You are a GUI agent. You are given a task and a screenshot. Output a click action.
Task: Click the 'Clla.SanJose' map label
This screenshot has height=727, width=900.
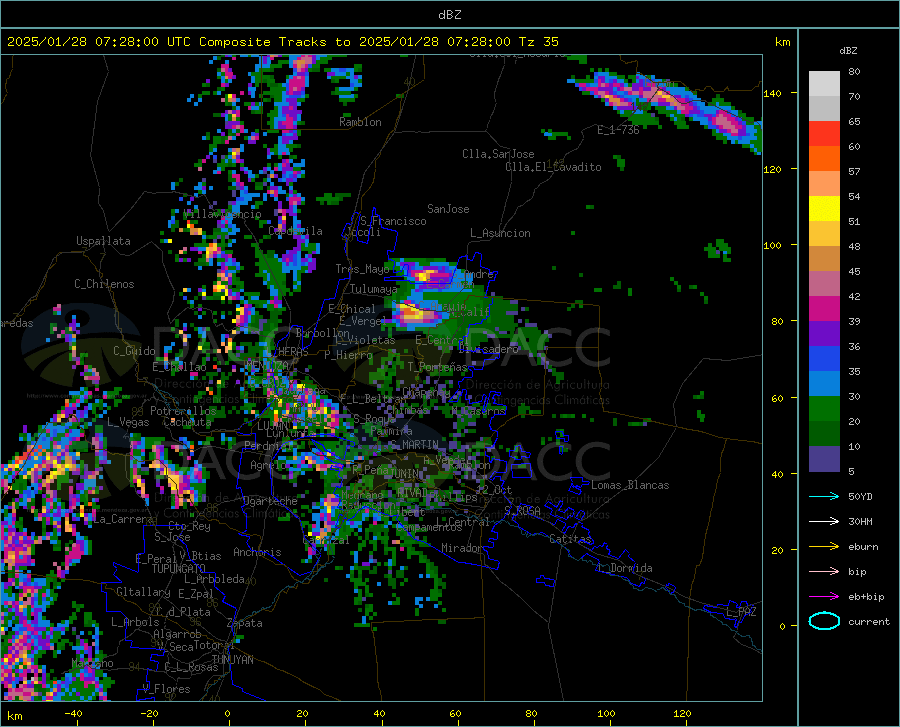pos(498,154)
